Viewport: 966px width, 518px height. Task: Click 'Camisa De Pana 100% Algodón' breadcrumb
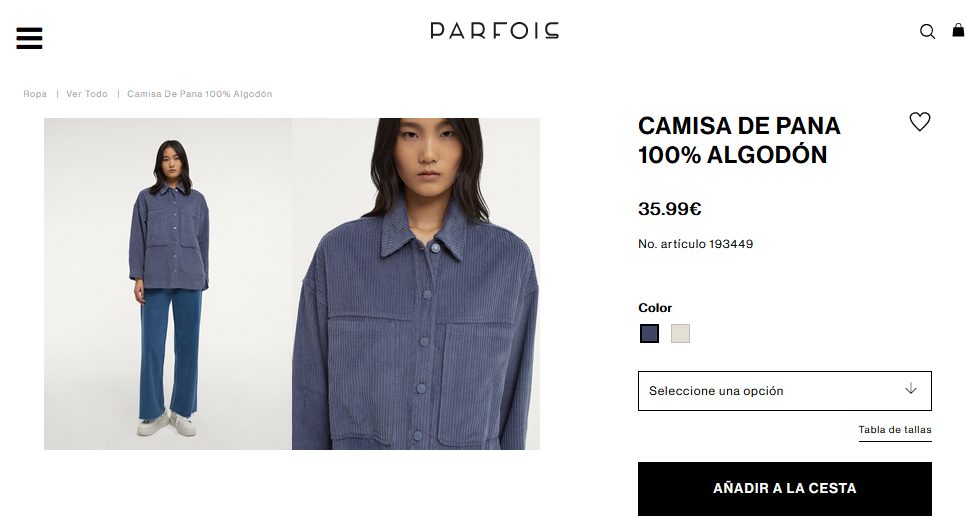pos(200,94)
